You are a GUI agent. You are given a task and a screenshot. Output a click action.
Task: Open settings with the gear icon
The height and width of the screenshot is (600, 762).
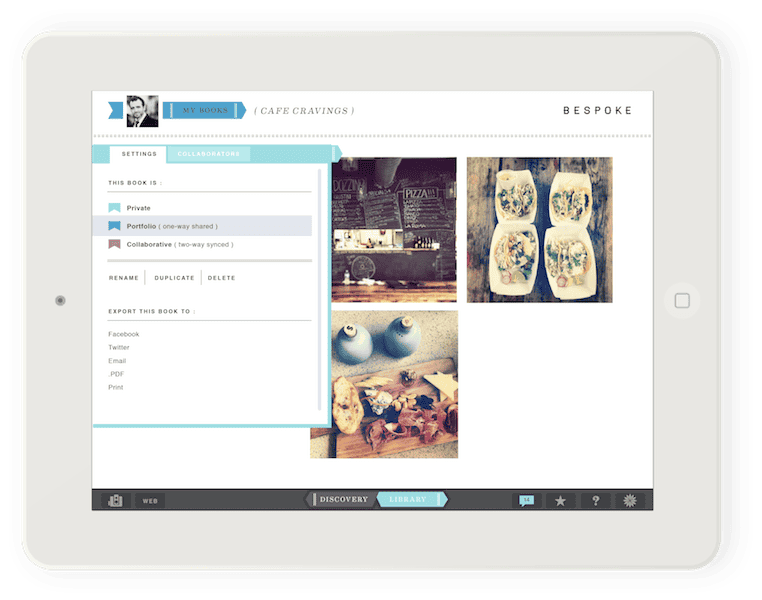pyautogui.click(x=630, y=500)
